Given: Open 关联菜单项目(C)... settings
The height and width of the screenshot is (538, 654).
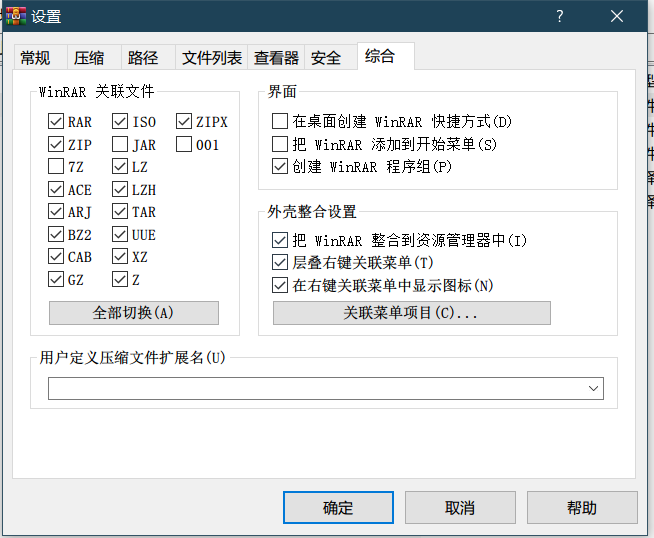Looking at the screenshot, I should [412, 313].
